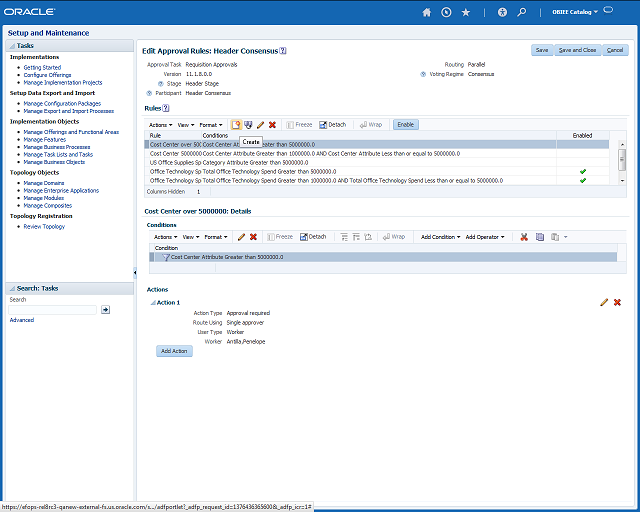Click the Cancel button
The height and width of the screenshot is (512, 640).
pyautogui.click(x=615, y=50)
